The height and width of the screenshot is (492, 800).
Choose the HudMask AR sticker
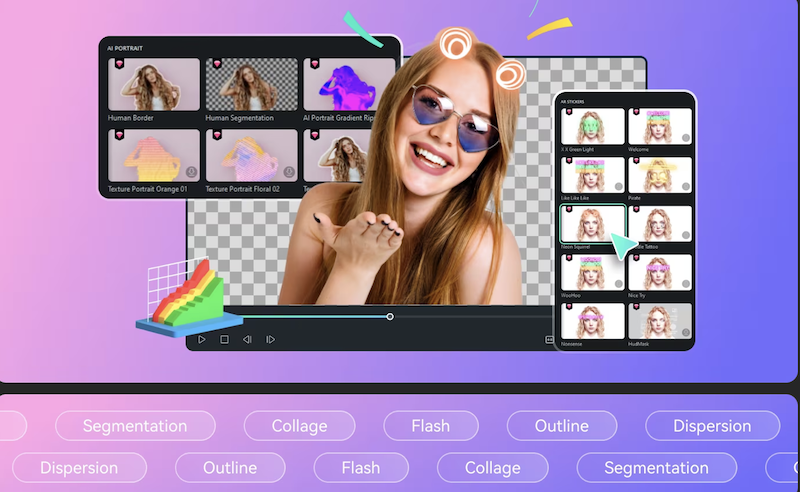pyautogui.click(x=660, y=321)
